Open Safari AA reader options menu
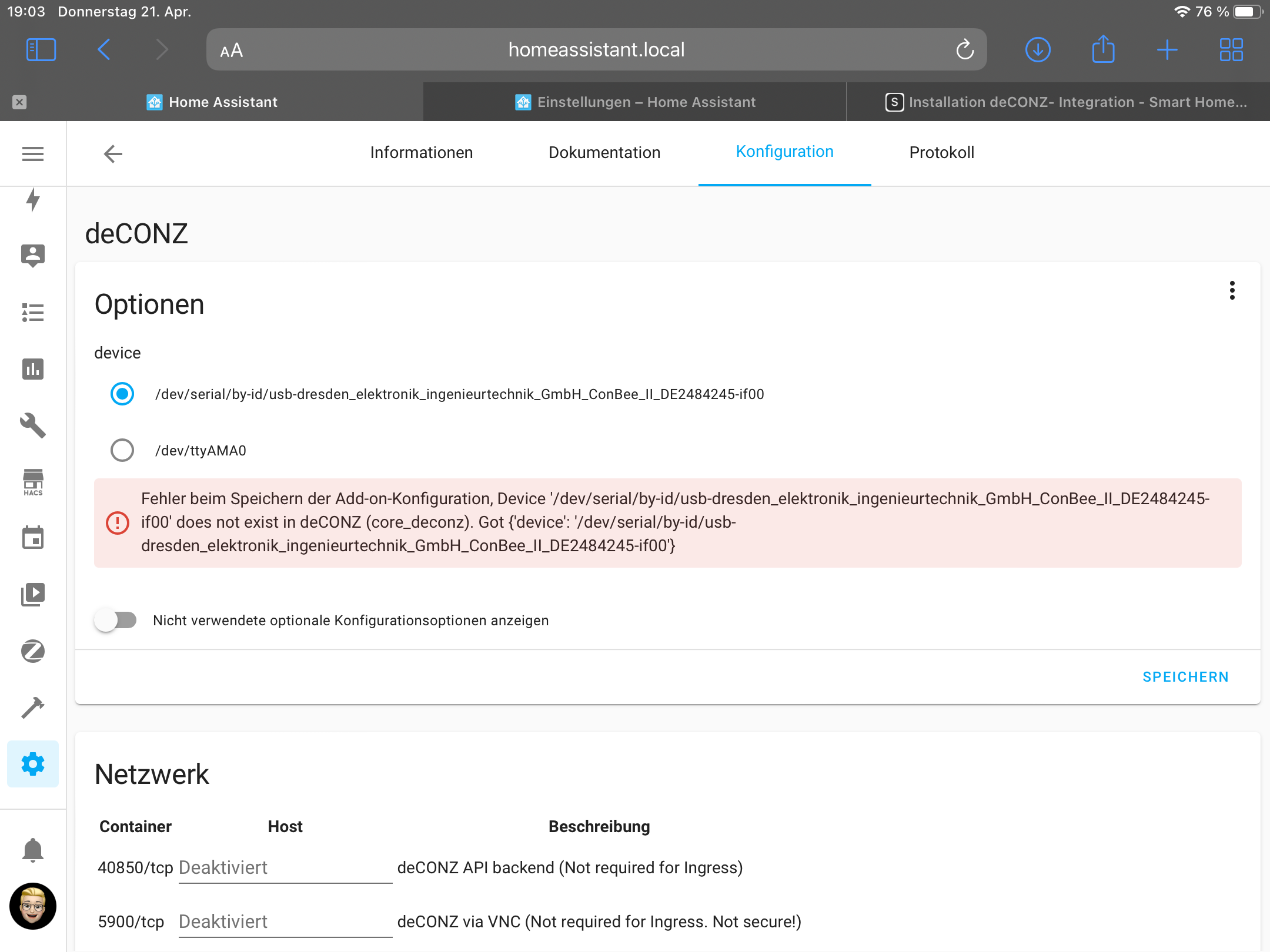 [x=231, y=50]
